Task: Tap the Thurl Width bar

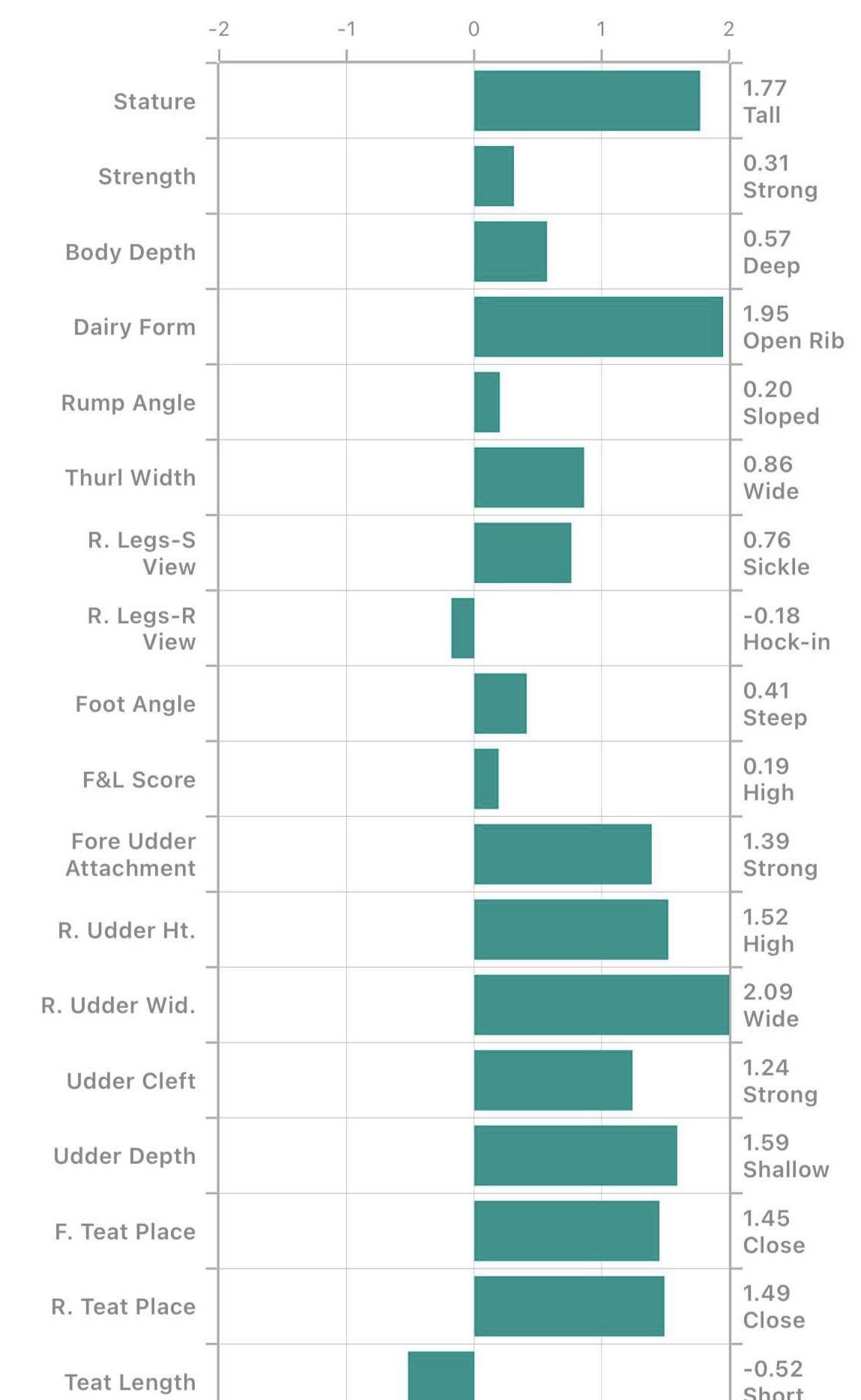Action: 529,477
